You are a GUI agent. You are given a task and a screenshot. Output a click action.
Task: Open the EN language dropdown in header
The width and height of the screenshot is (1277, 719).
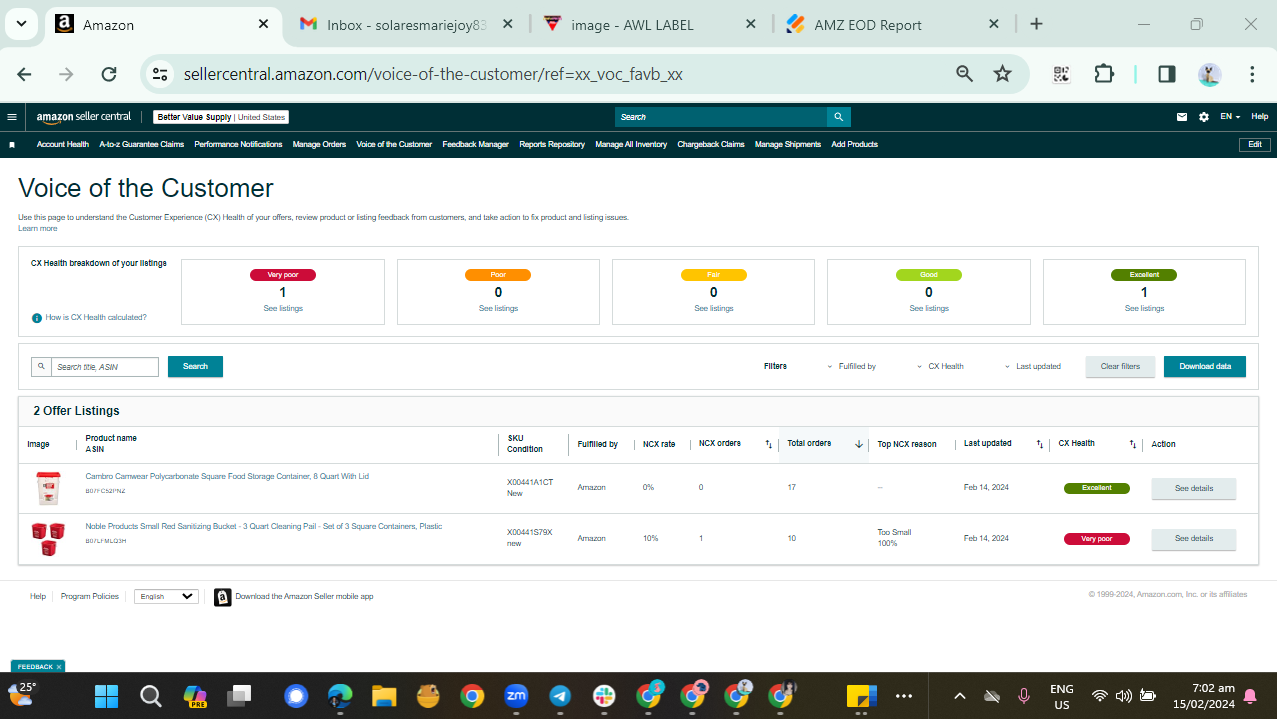[x=1230, y=117]
